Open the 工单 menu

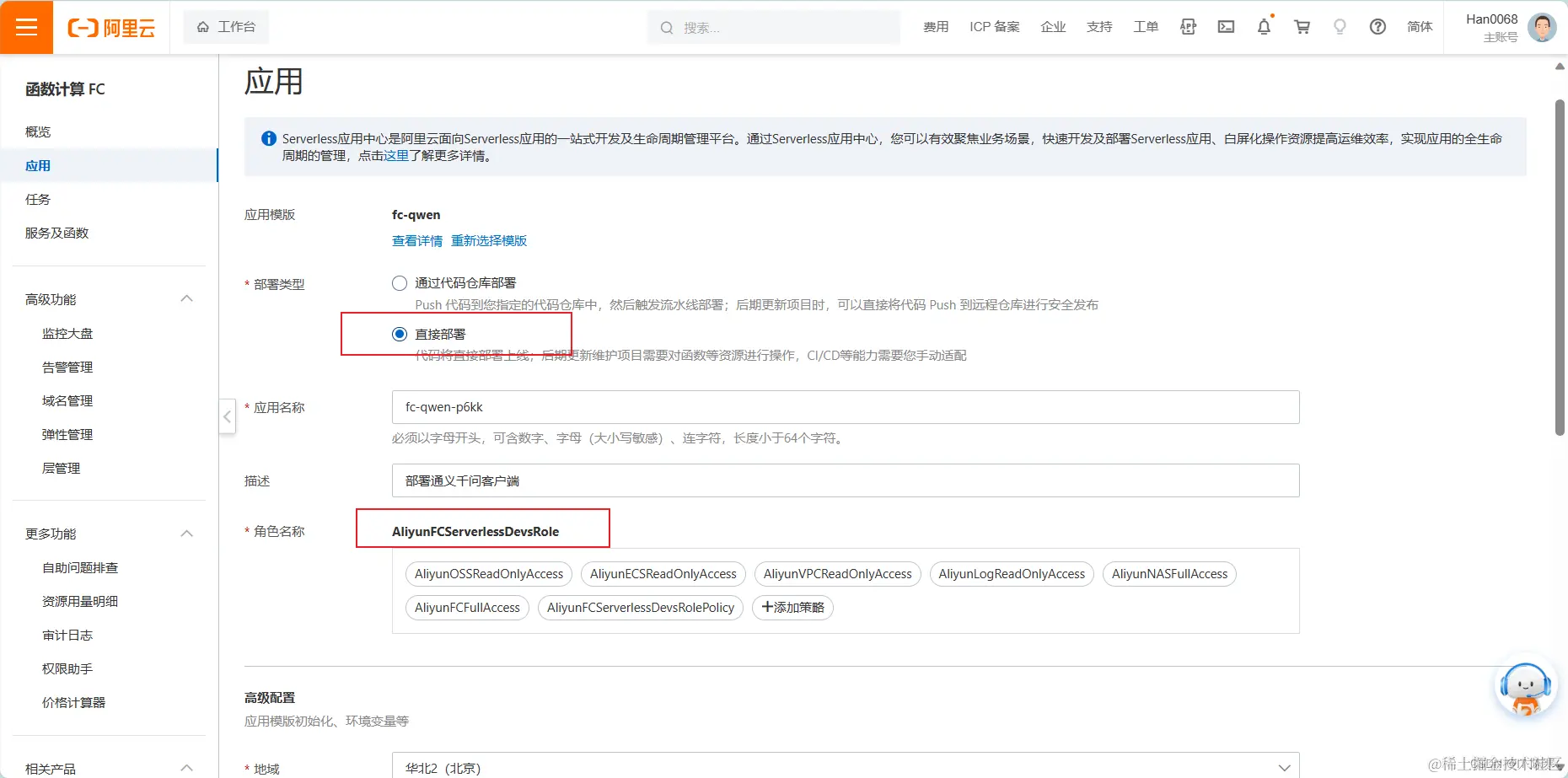1146,27
